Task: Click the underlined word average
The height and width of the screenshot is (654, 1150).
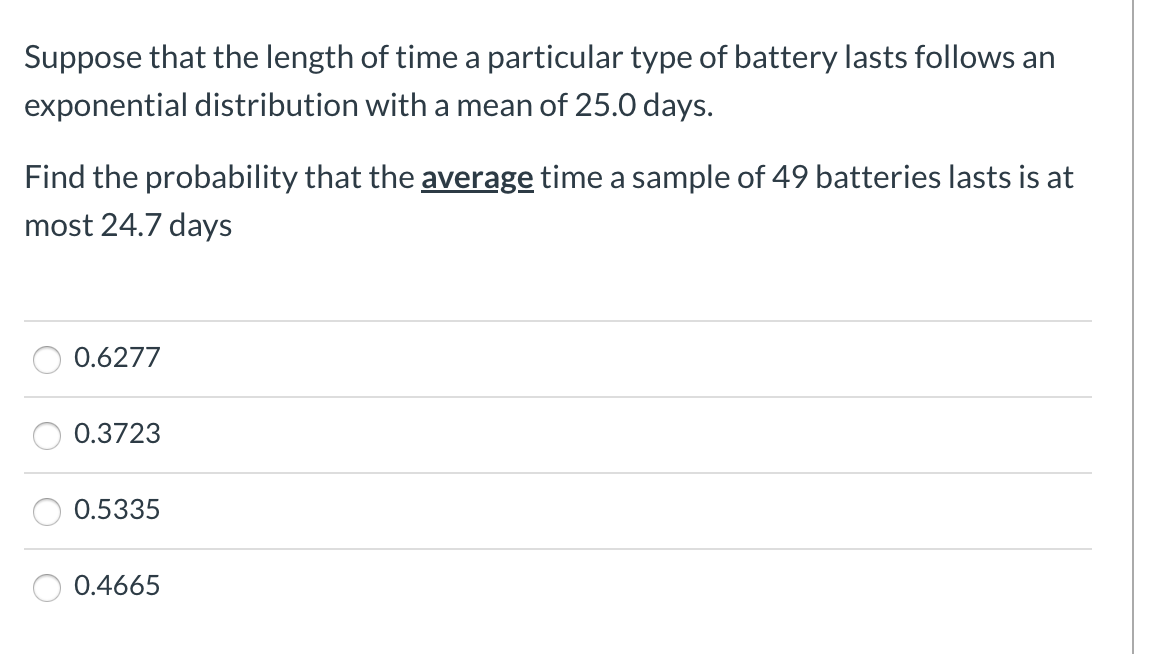Action: (477, 178)
